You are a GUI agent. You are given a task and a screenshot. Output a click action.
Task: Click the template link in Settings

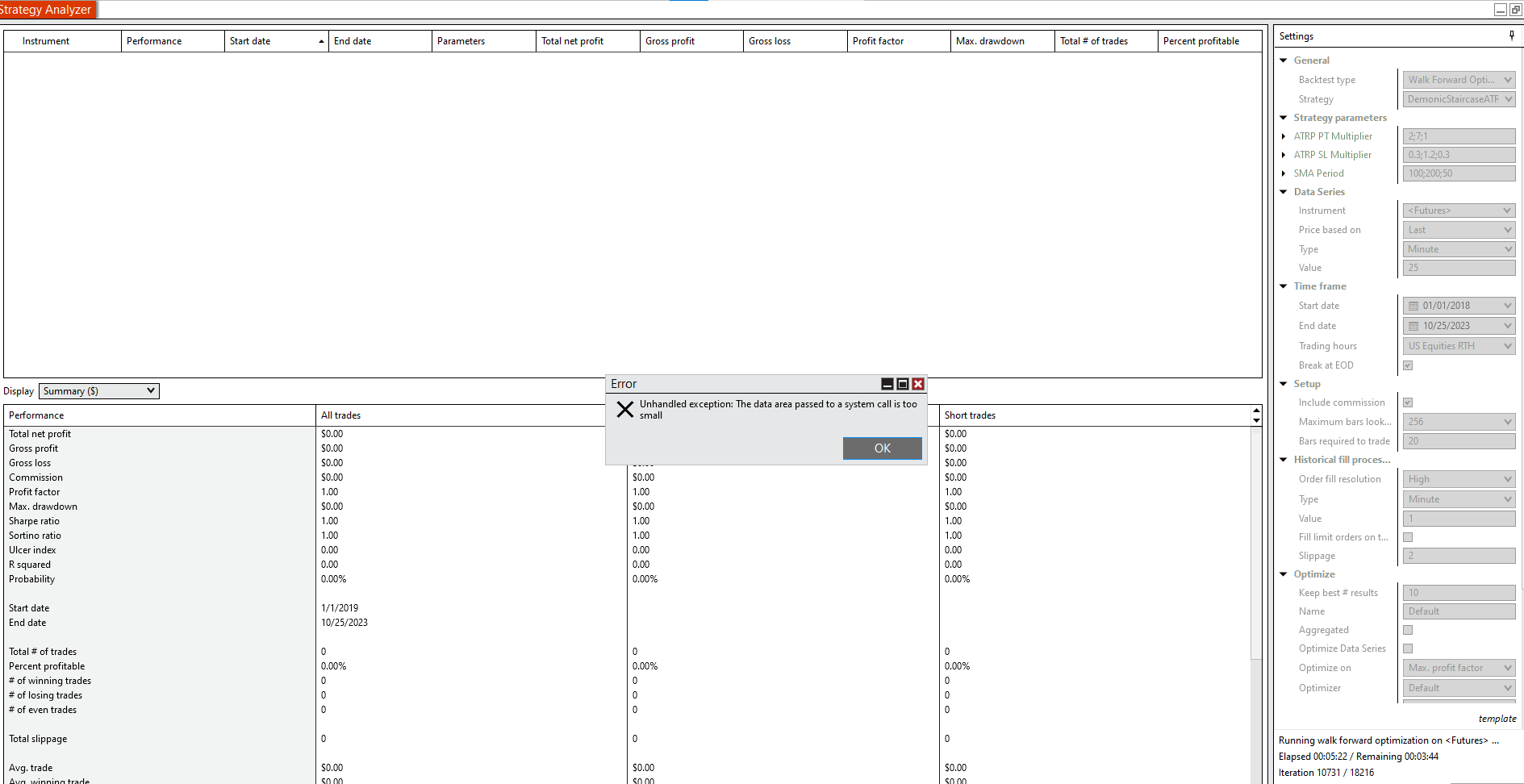pyautogui.click(x=1497, y=719)
